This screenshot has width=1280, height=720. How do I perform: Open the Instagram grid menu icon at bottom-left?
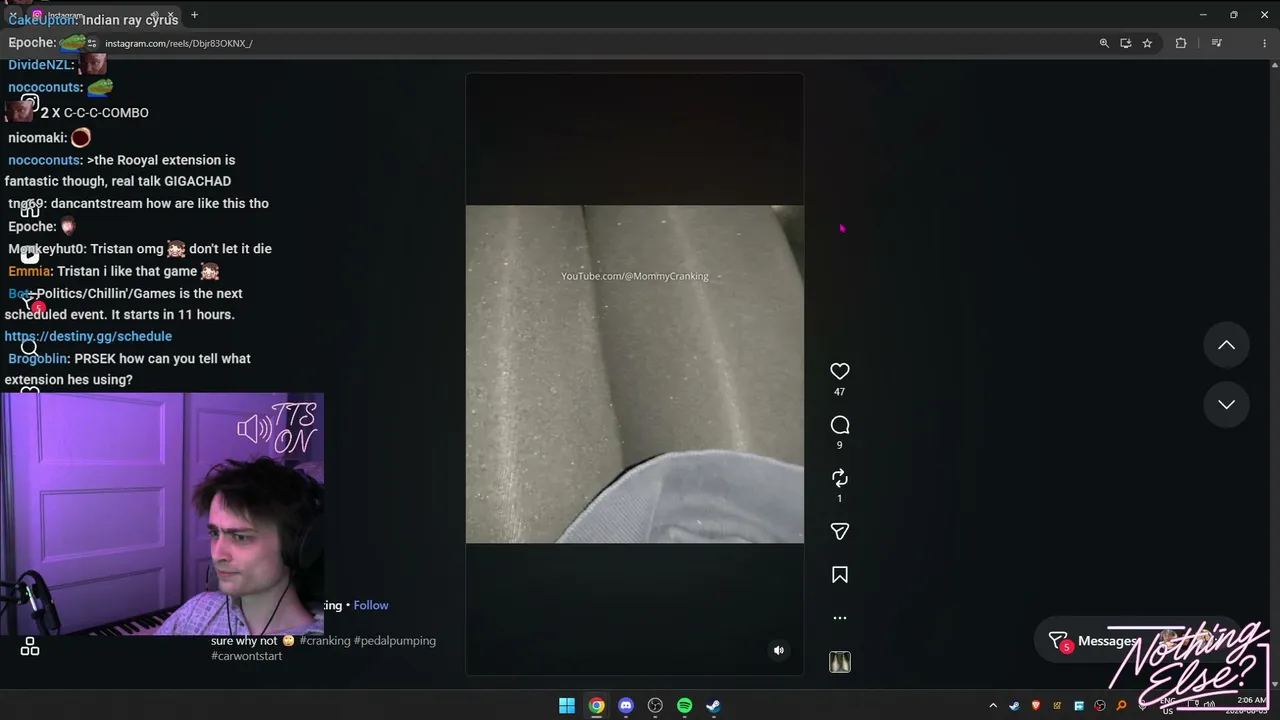pyautogui.click(x=30, y=647)
